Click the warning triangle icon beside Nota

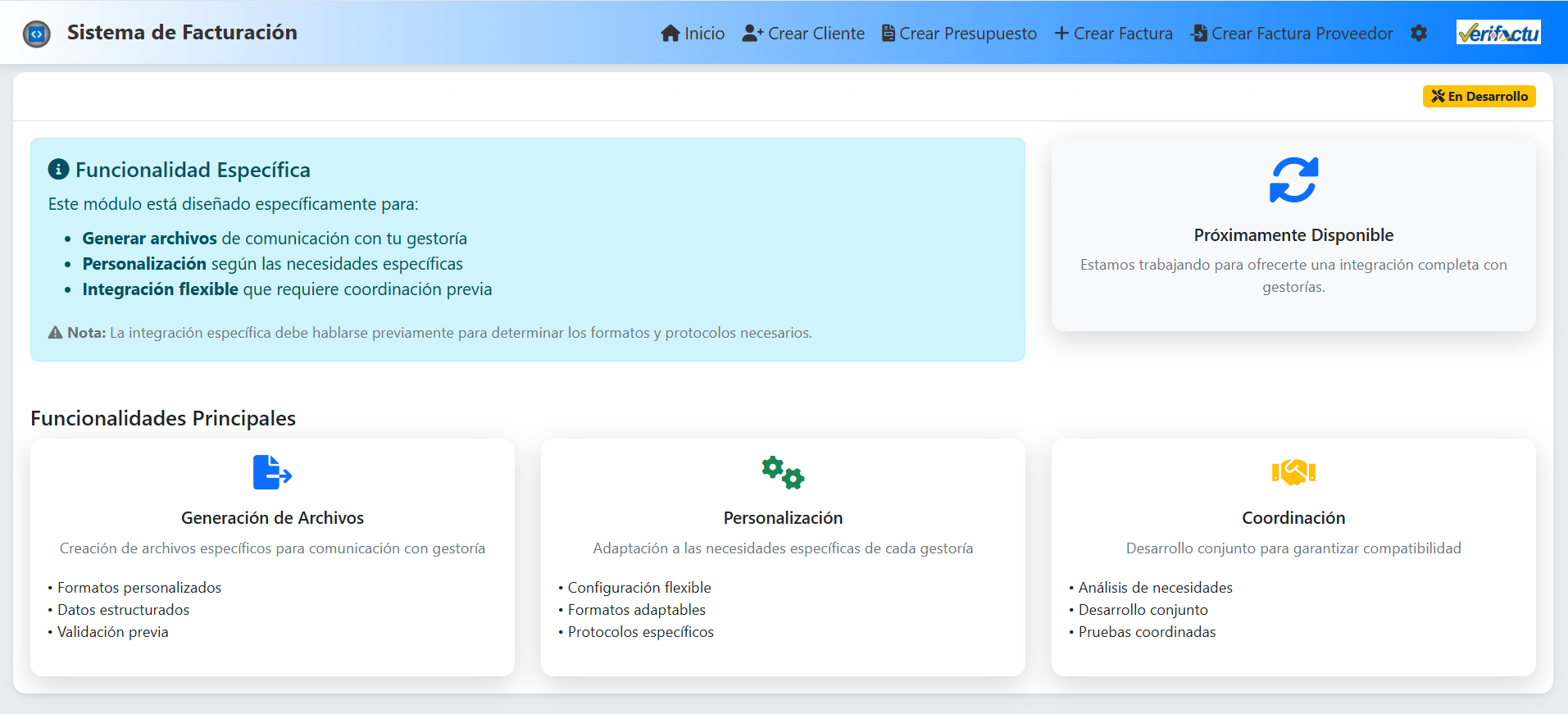[x=55, y=332]
